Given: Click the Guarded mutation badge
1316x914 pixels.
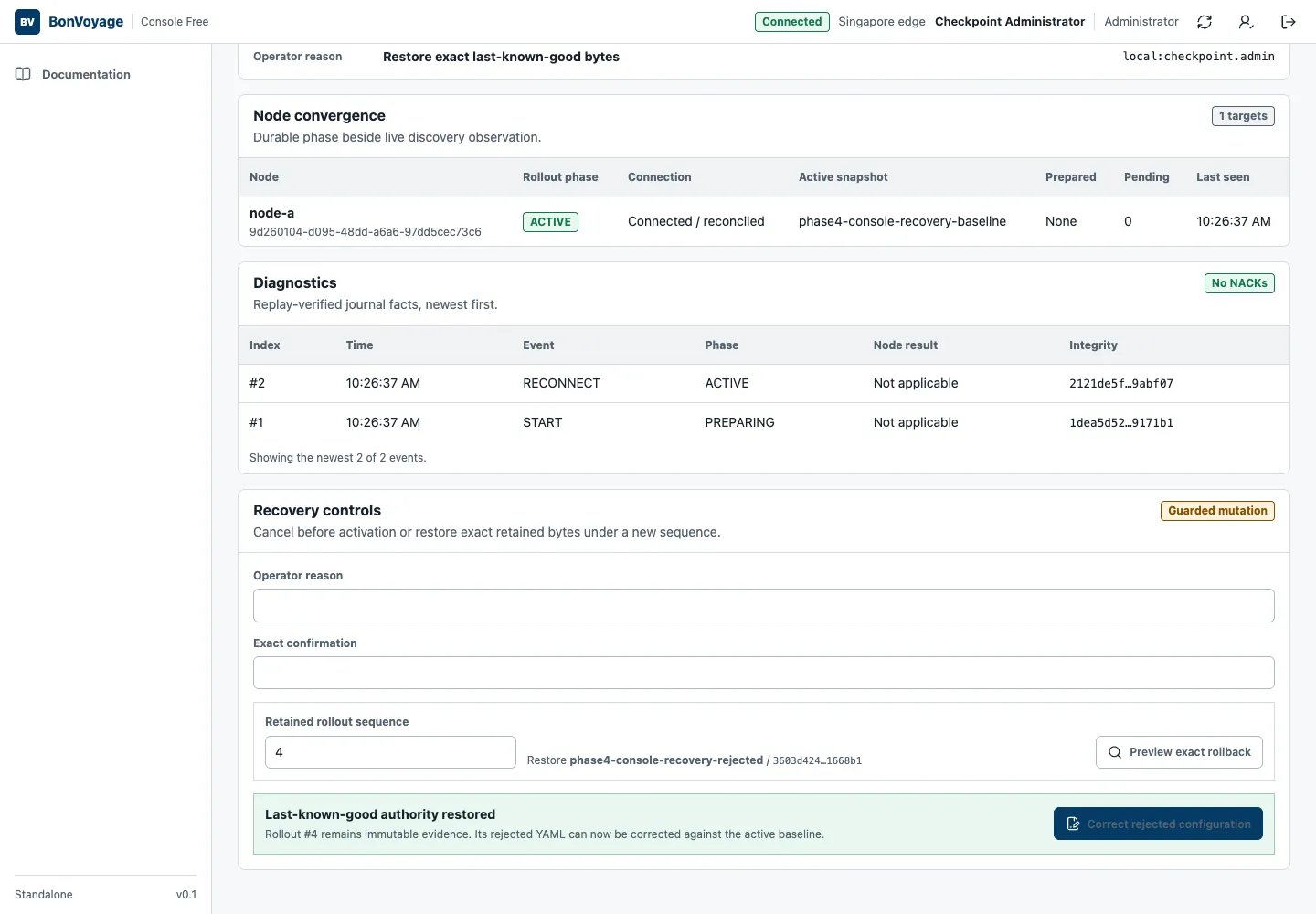Looking at the screenshot, I should pyautogui.click(x=1217, y=511).
